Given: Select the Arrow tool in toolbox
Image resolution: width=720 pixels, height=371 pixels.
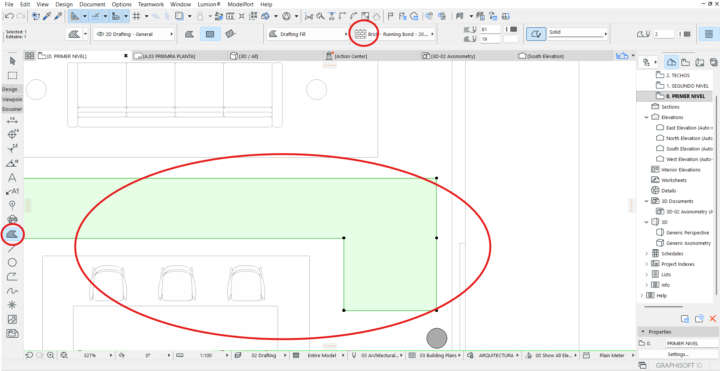Looking at the screenshot, I should [12, 61].
